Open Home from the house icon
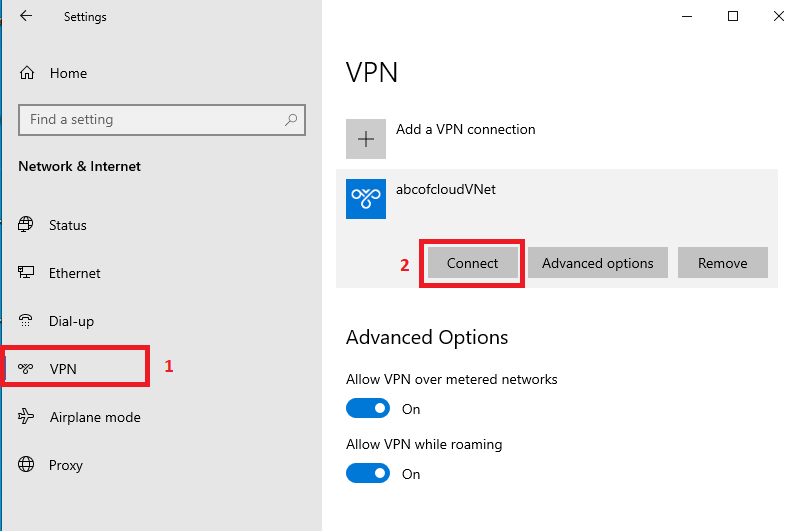Screen dimensions: 800x531 pos(27,73)
